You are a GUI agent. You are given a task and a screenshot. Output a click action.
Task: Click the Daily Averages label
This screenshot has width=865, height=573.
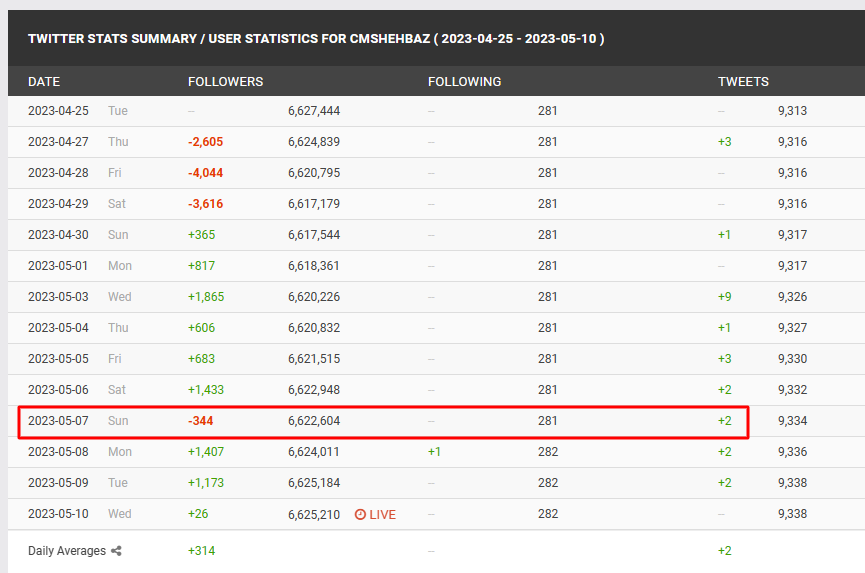click(x=66, y=551)
